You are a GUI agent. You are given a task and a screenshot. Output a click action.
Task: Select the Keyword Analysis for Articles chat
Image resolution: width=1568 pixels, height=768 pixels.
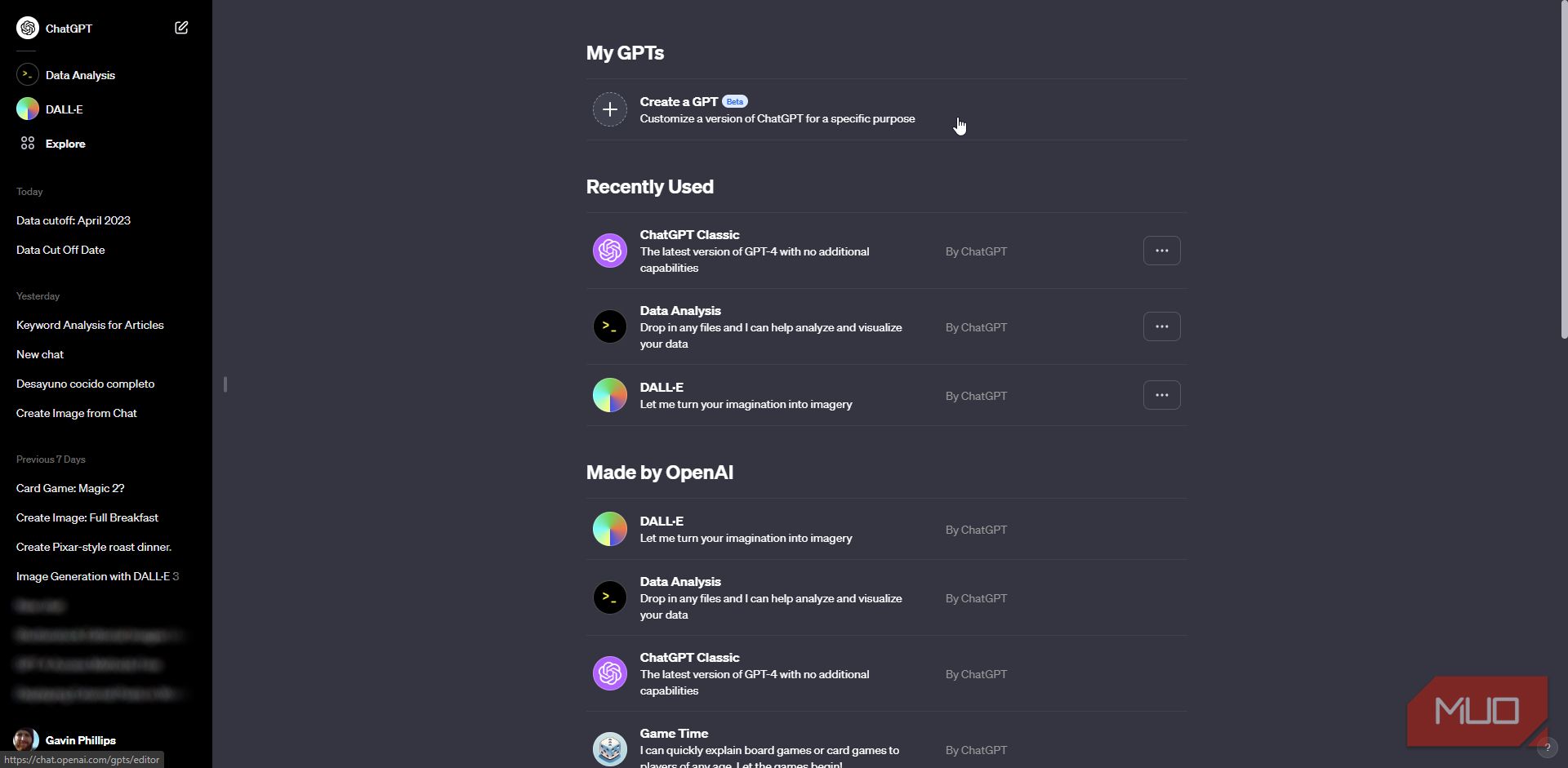pyautogui.click(x=90, y=325)
